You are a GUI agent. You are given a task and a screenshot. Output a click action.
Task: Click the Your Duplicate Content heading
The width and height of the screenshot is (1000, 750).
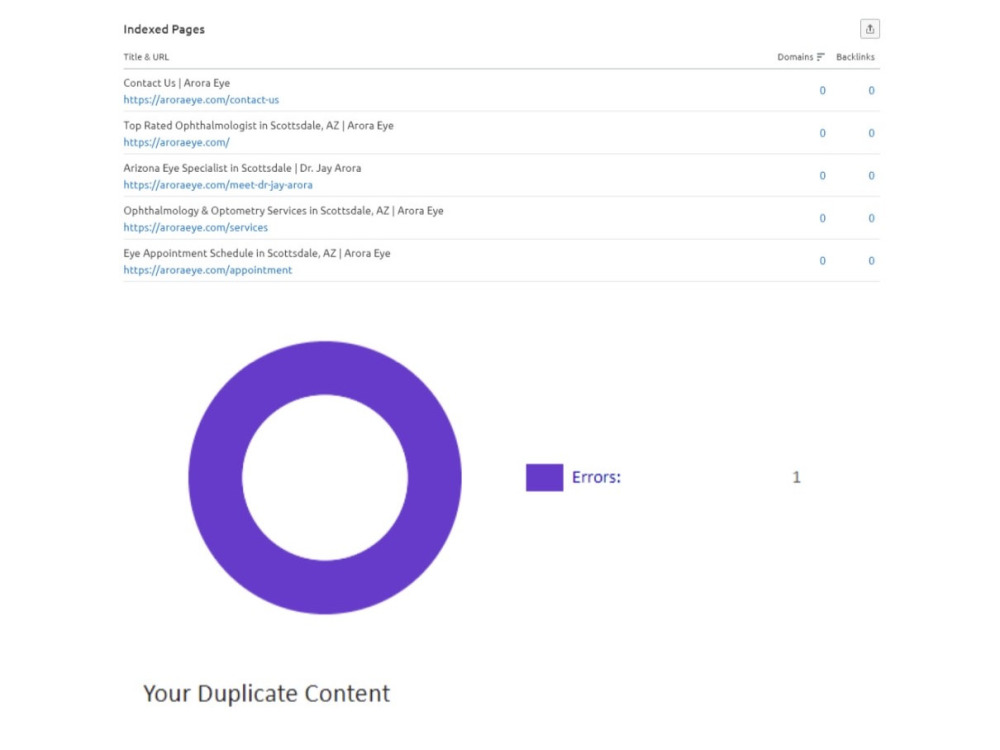[x=266, y=693]
